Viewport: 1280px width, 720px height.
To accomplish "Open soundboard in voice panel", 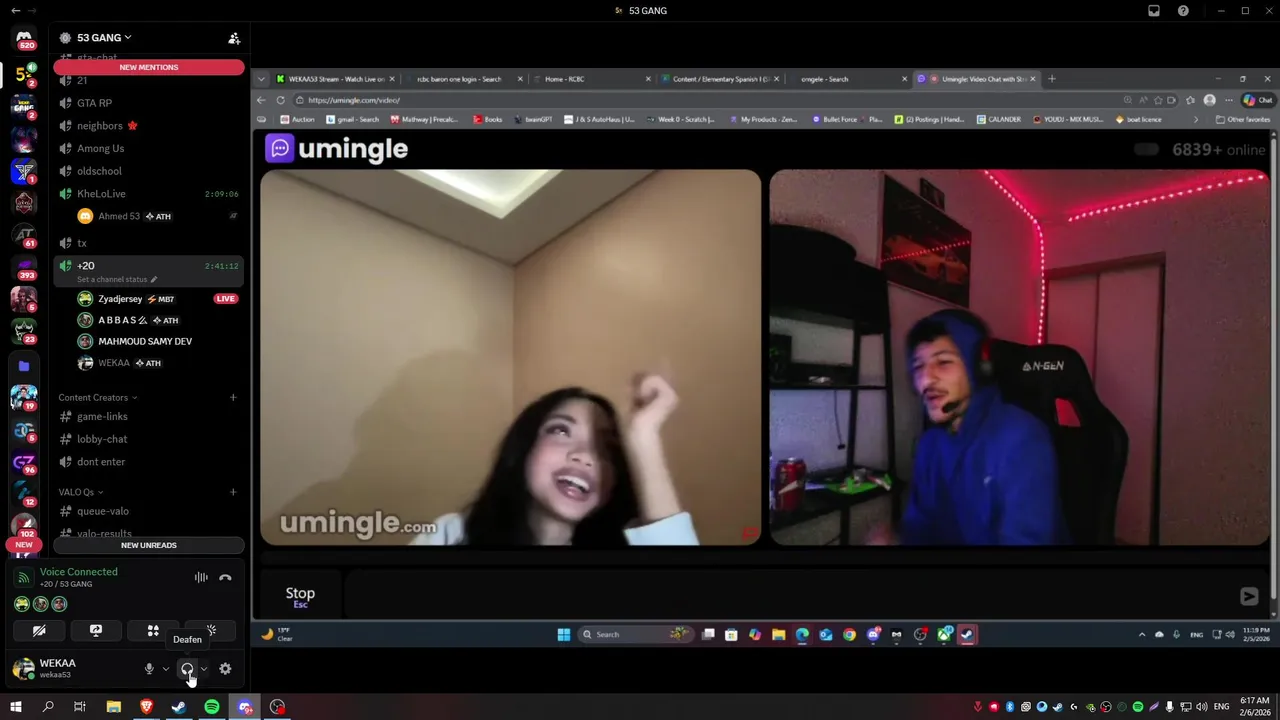I will (210, 631).
